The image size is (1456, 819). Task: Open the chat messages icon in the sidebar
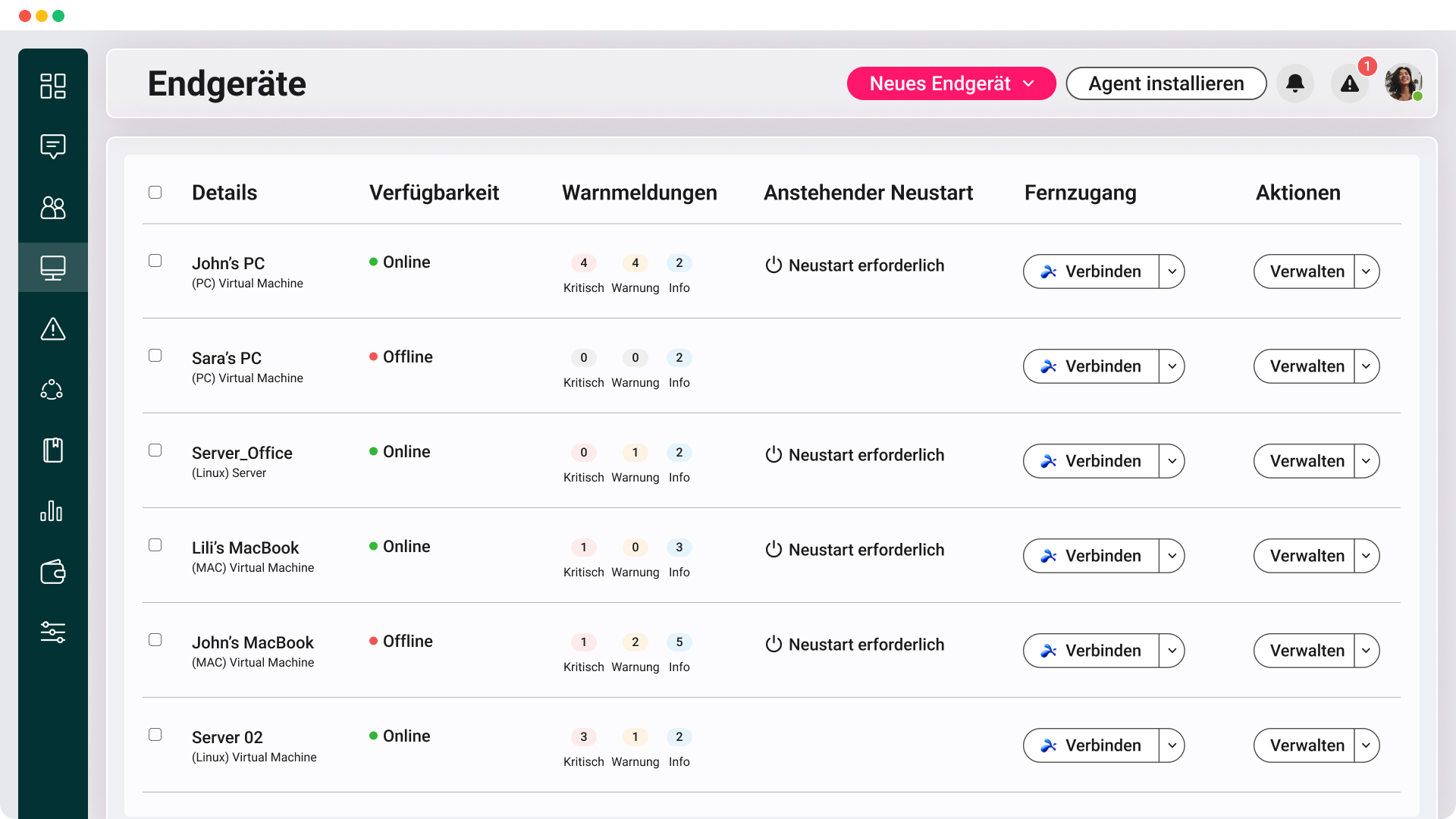pos(52,146)
